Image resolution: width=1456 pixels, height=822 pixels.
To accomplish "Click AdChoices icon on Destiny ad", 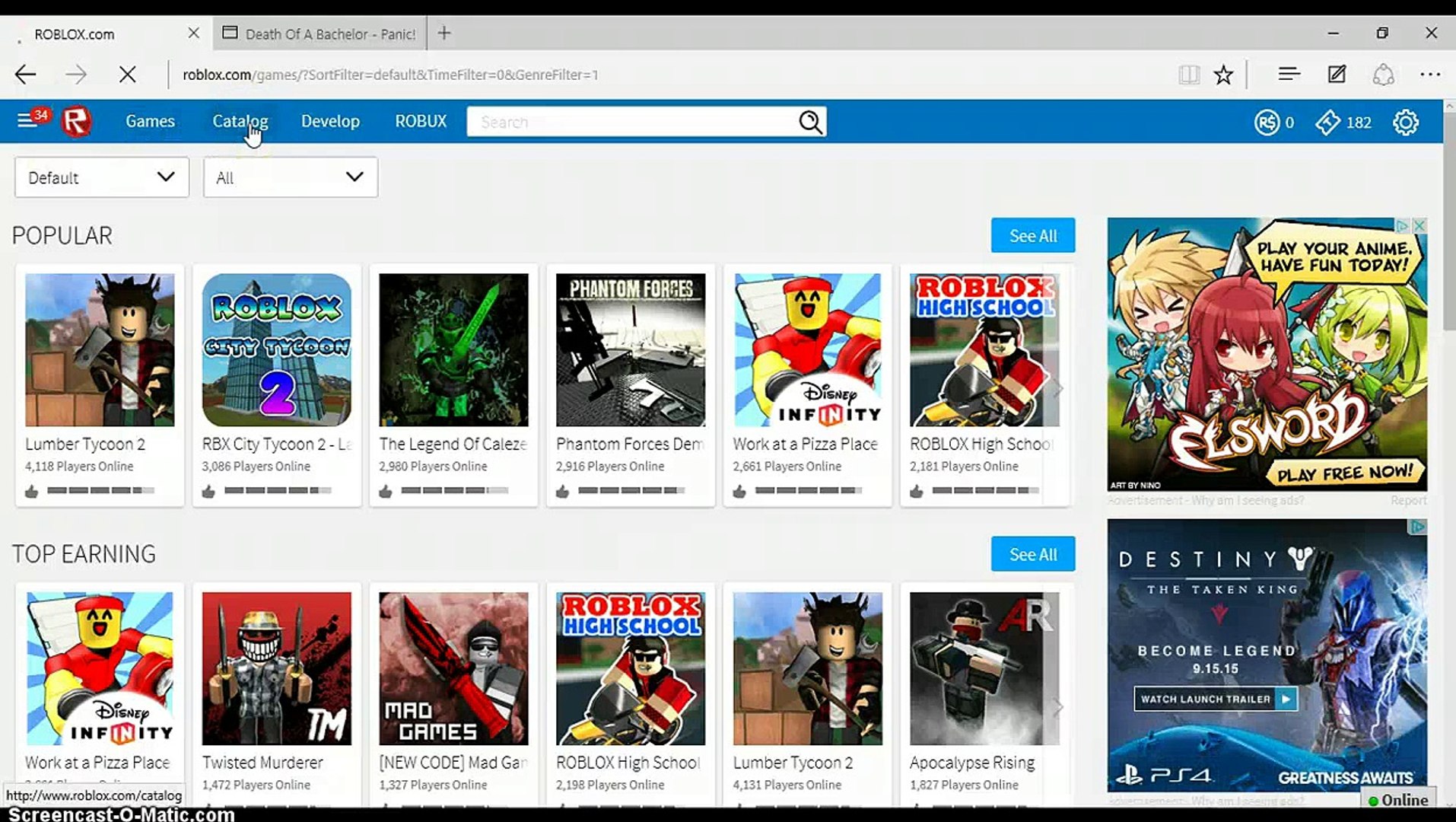I will [x=1419, y=527].
